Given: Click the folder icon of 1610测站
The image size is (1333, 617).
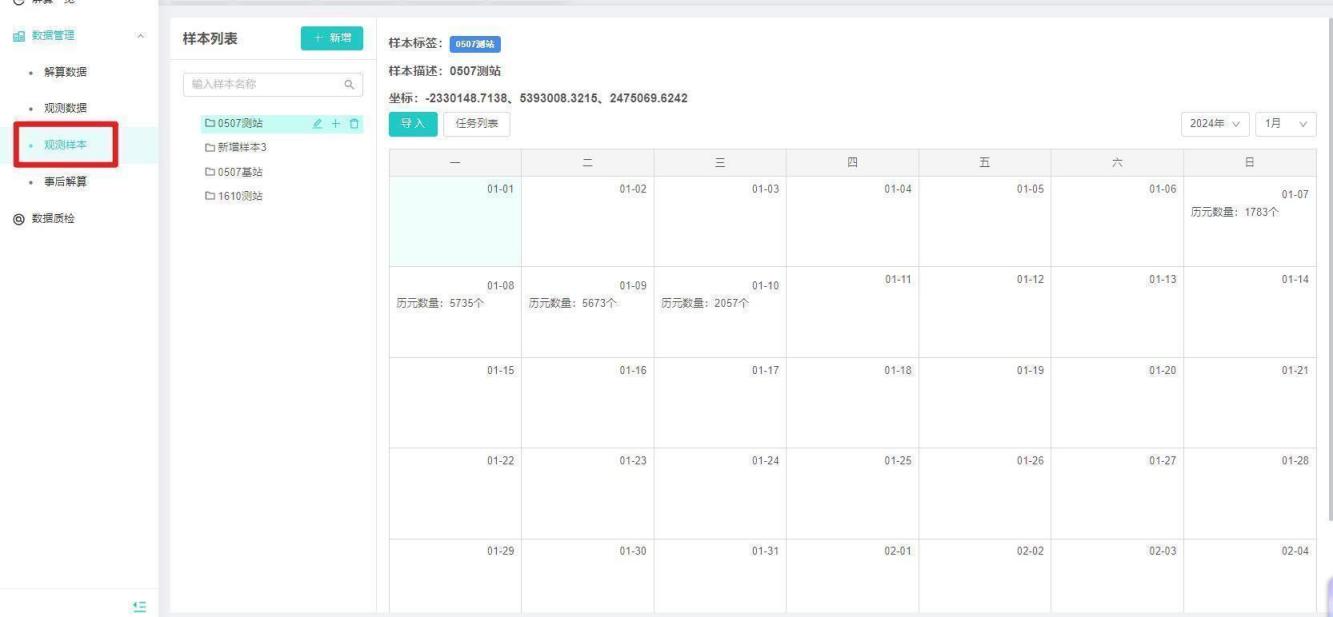Looking at the screenshot, I should pos(210,196).
